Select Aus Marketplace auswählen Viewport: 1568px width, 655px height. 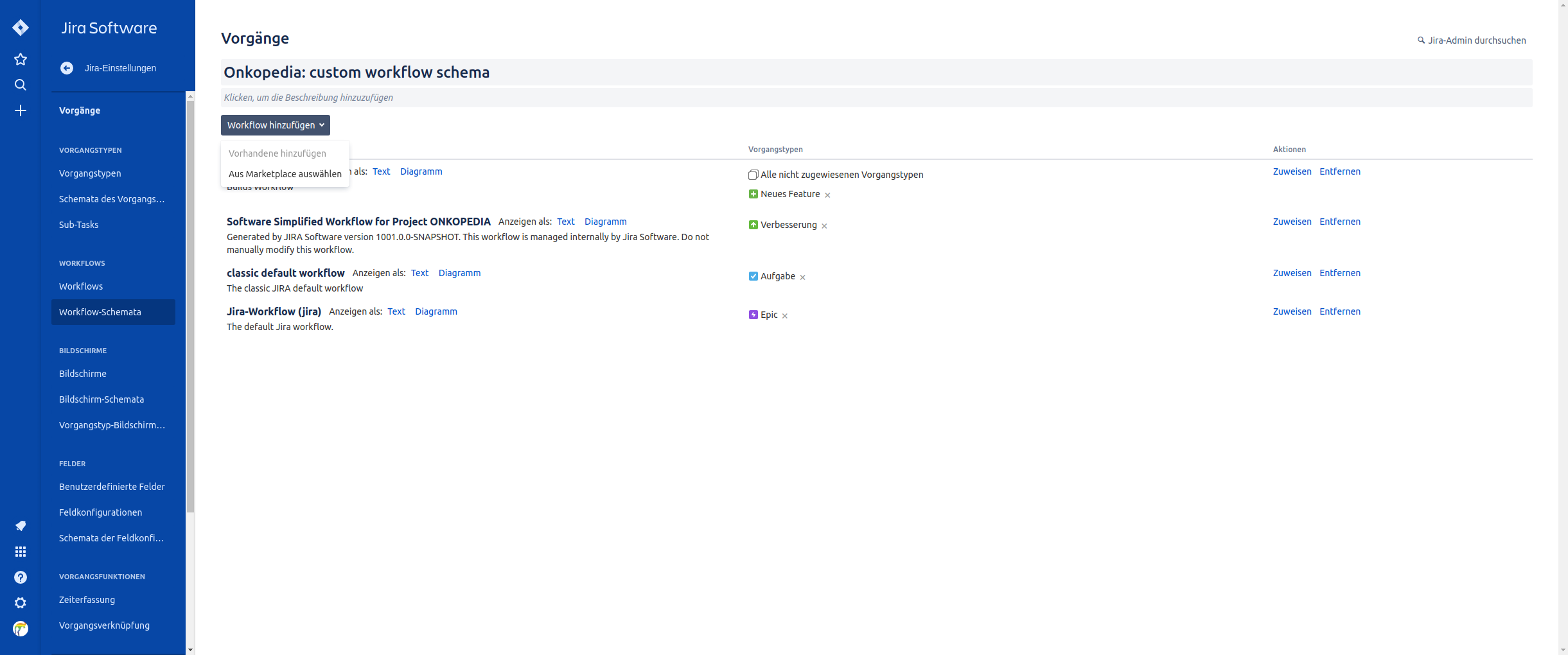285,173
